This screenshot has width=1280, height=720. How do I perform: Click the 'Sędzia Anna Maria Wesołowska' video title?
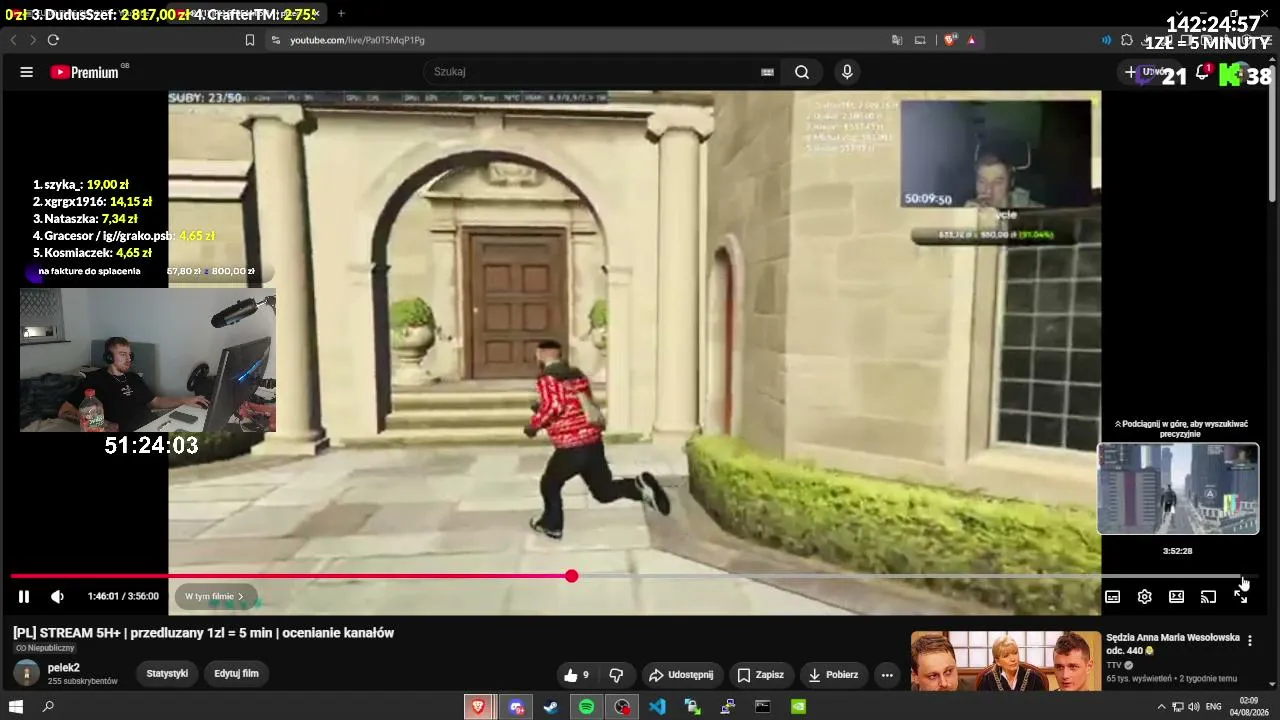click(1172, 644)
